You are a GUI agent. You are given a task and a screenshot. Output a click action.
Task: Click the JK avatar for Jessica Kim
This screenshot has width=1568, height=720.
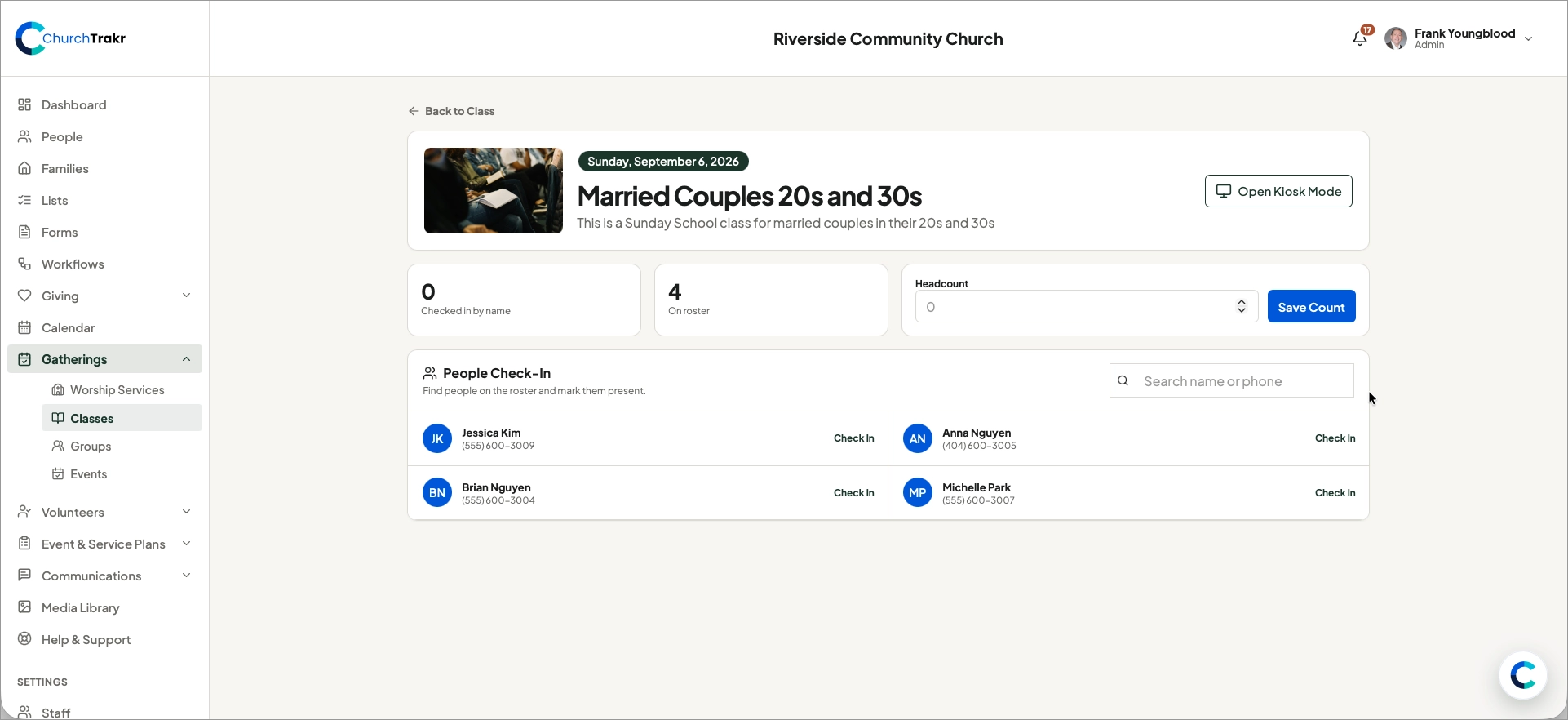(437, 438)
